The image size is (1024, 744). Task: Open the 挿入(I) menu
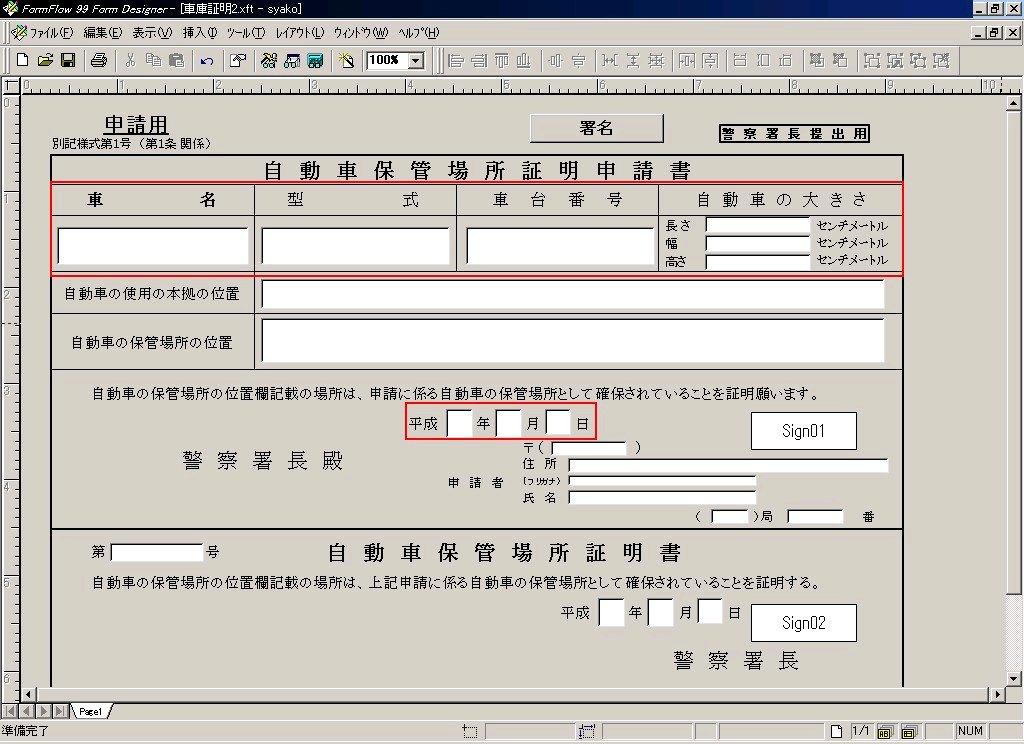(x=200, y=33)
